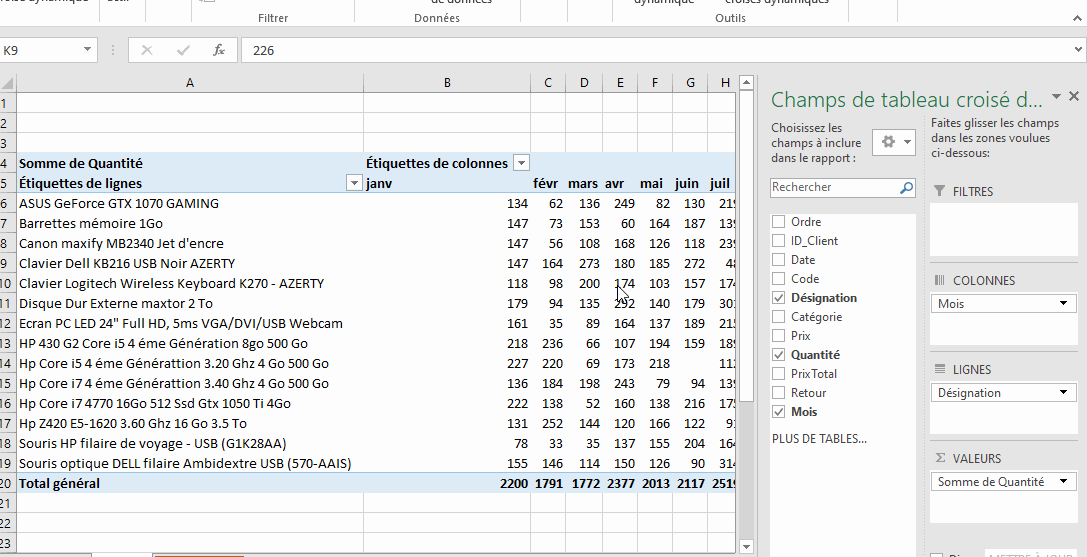The width and height of the screenshot is (1087, 557).
Task: Click the PLUS DE TABLES link
Action: pos(819,438)
